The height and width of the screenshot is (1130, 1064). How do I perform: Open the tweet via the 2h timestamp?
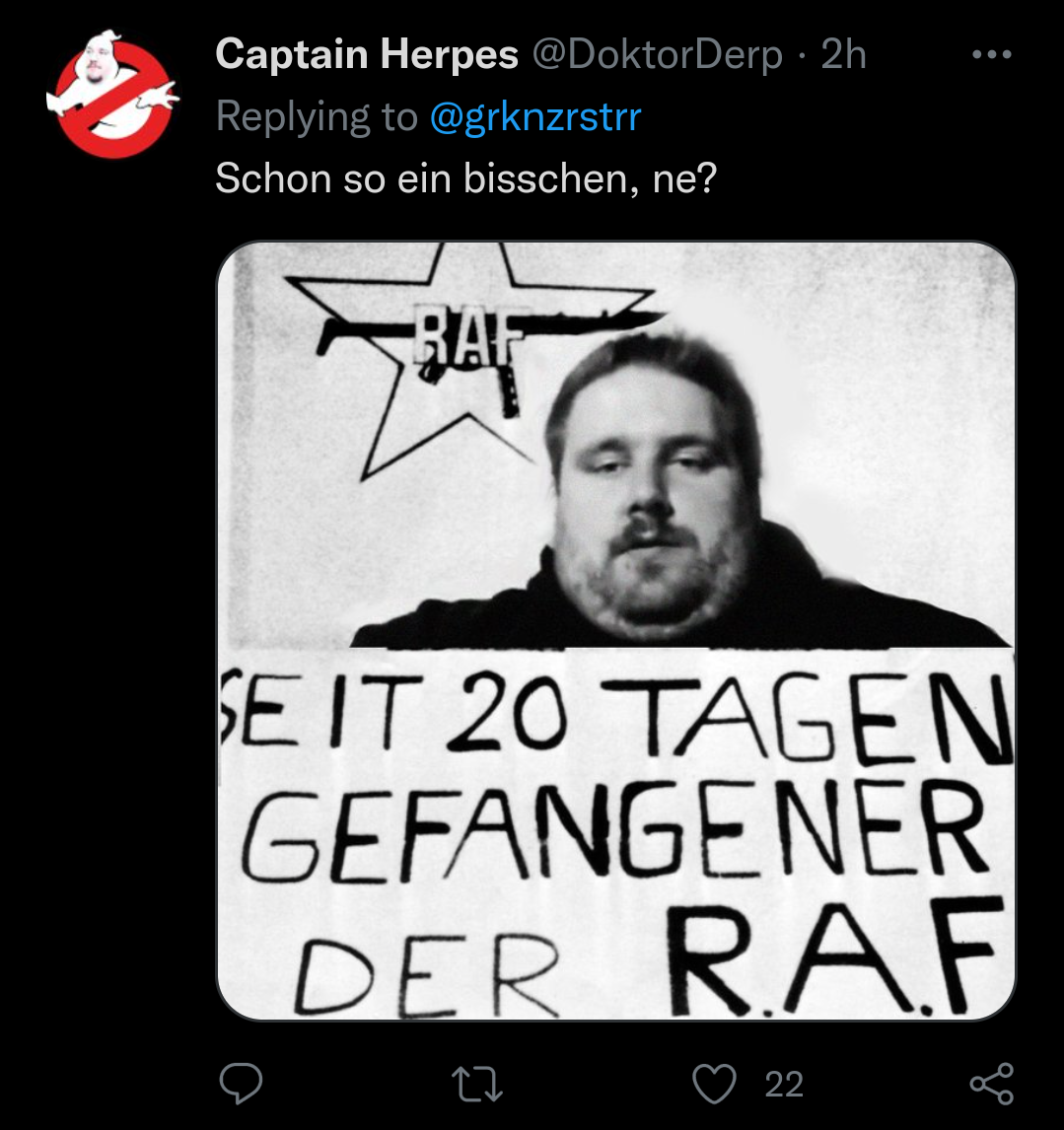[843, 54]
